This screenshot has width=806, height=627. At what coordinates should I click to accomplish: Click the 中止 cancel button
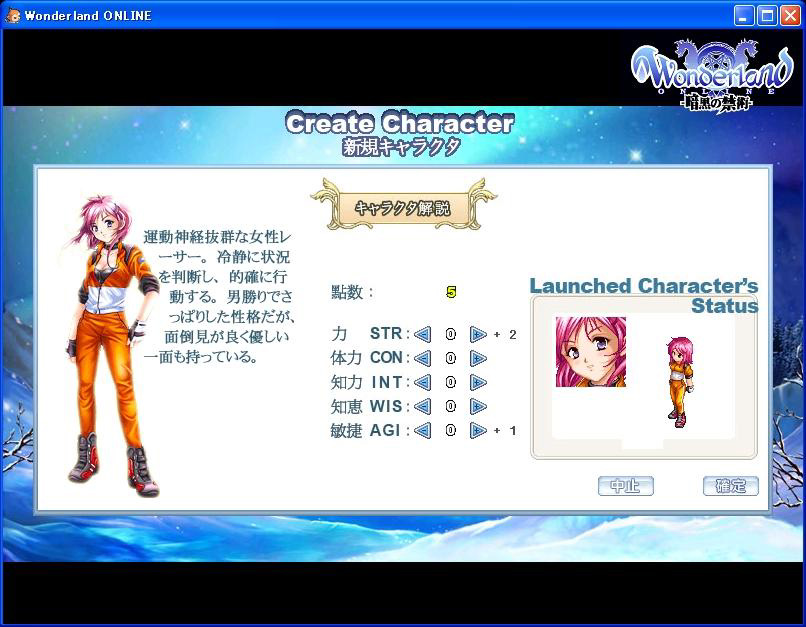[x=626, y=486]
